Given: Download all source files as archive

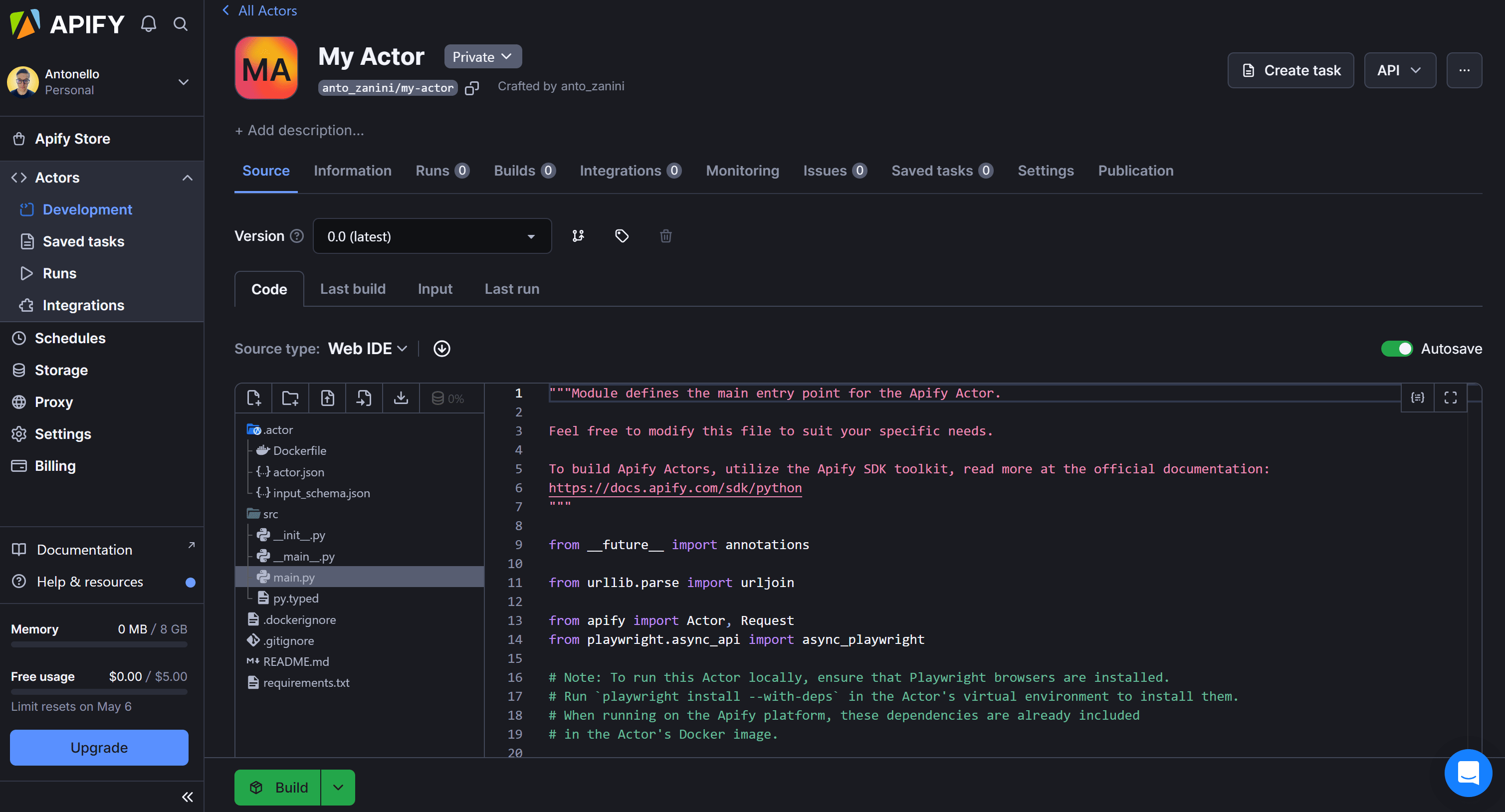Looking at the screenshot, I should coord(401,398).
